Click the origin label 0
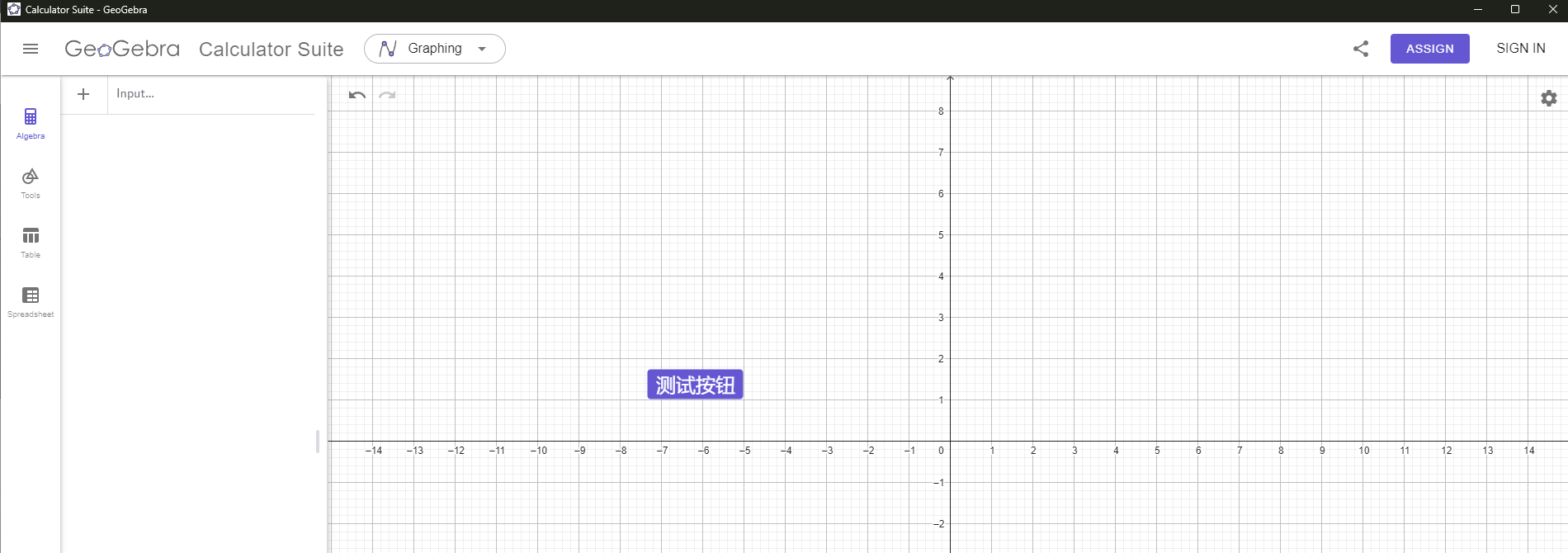The height and width of the screenshot is (553, 1568). pos(941,451)
